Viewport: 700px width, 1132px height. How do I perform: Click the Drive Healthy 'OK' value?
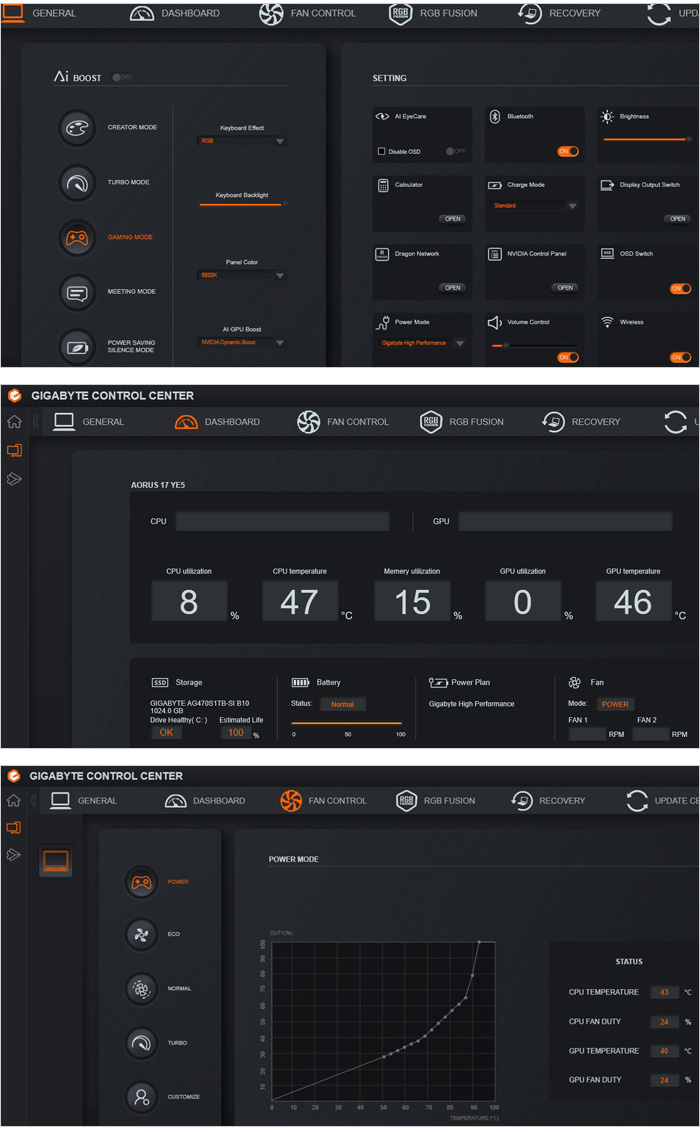[166, 733]
